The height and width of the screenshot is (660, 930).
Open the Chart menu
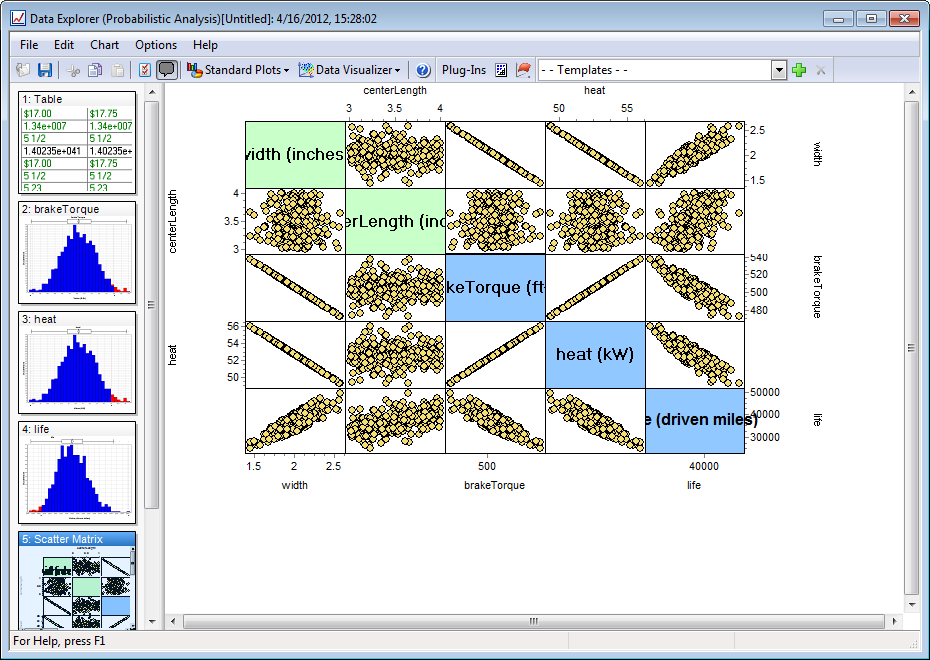point(104,45)
